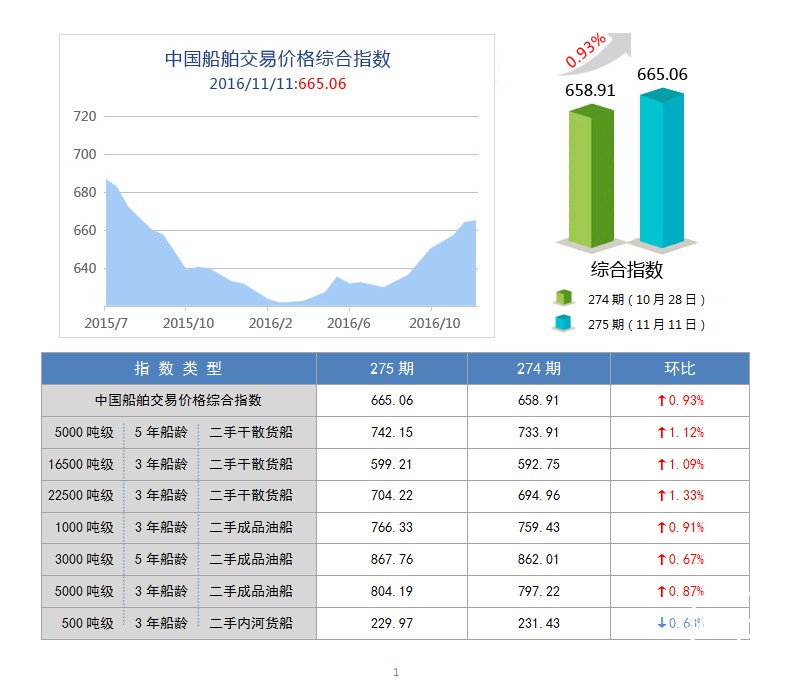Click the 640 y-axis label
Image resolution: width=793 pixels, height=690 pixels.
click(x=84, y=268)
